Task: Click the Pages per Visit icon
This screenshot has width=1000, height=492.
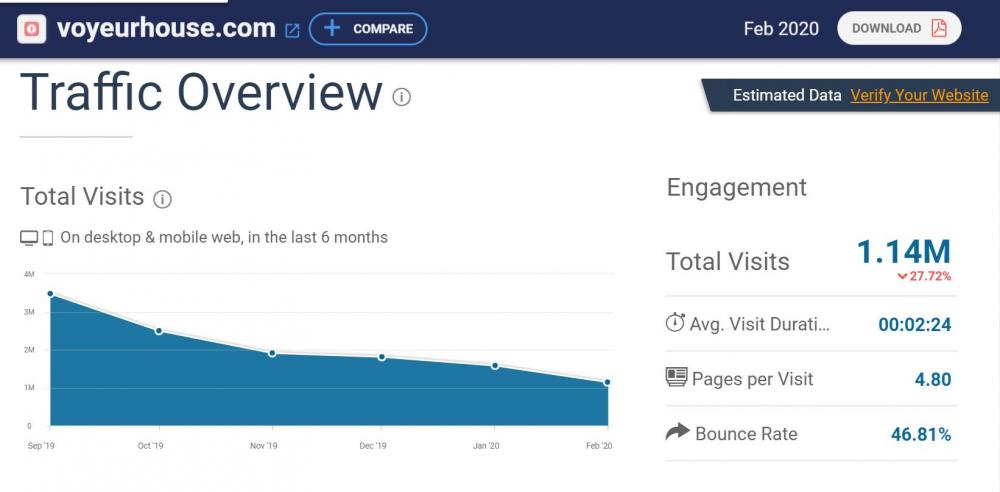Action: point(676,378)
